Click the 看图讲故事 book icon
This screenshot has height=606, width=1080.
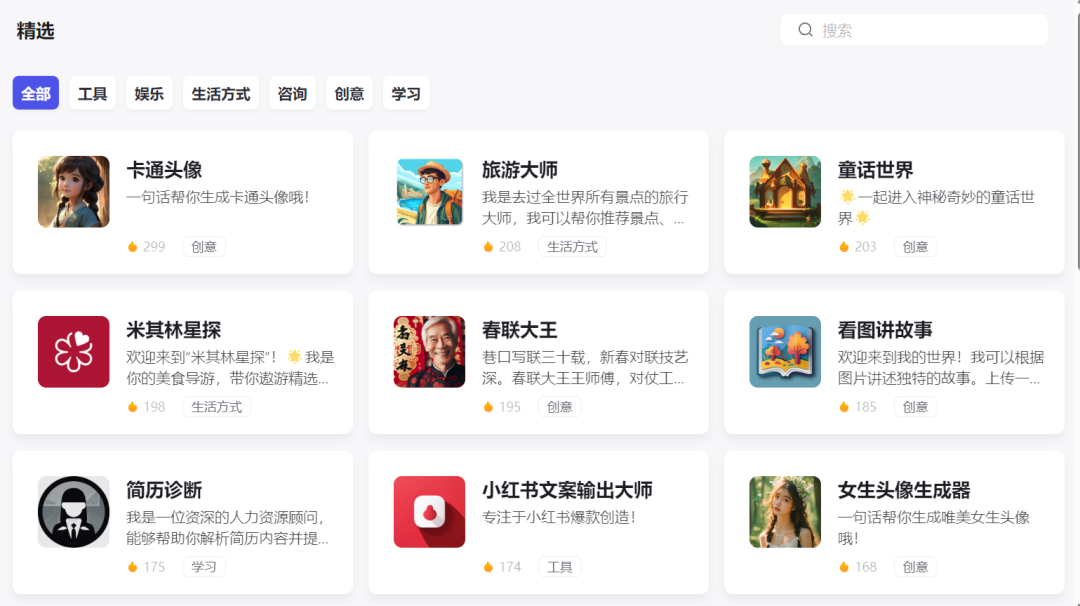tap(785, 351)
